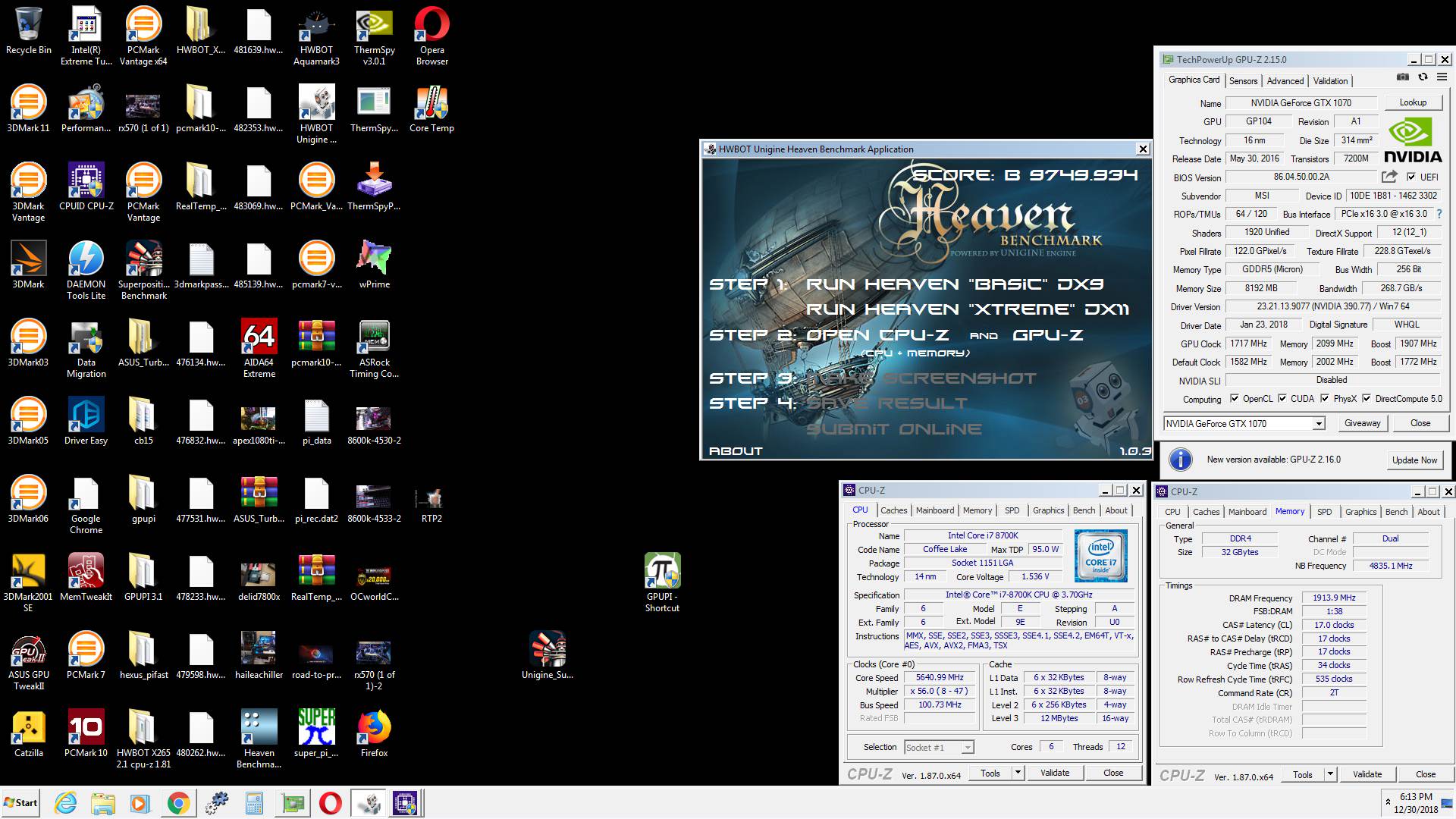Click GPU-Z refresh icon

(1423, 77)
